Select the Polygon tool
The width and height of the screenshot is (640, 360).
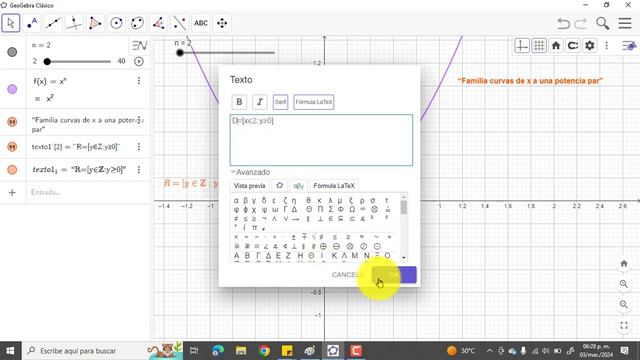coord(95,23)
